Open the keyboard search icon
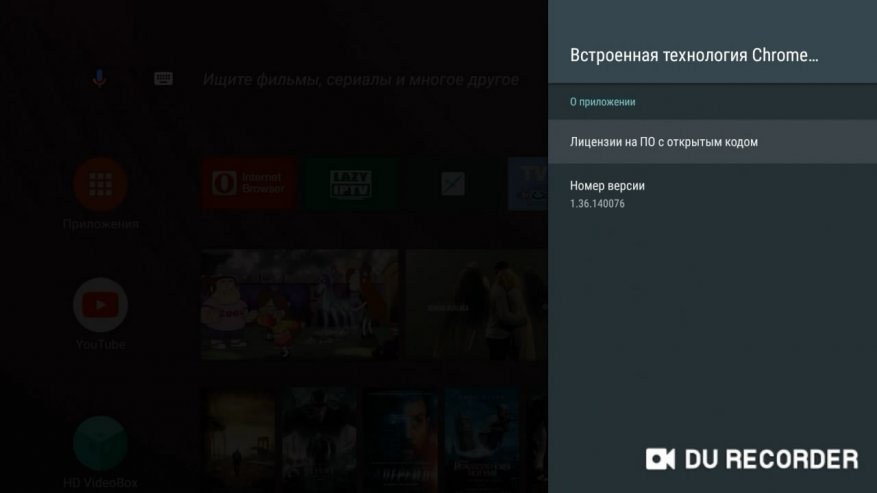Screen dimensions: 877x493 [x=163, y=78]
